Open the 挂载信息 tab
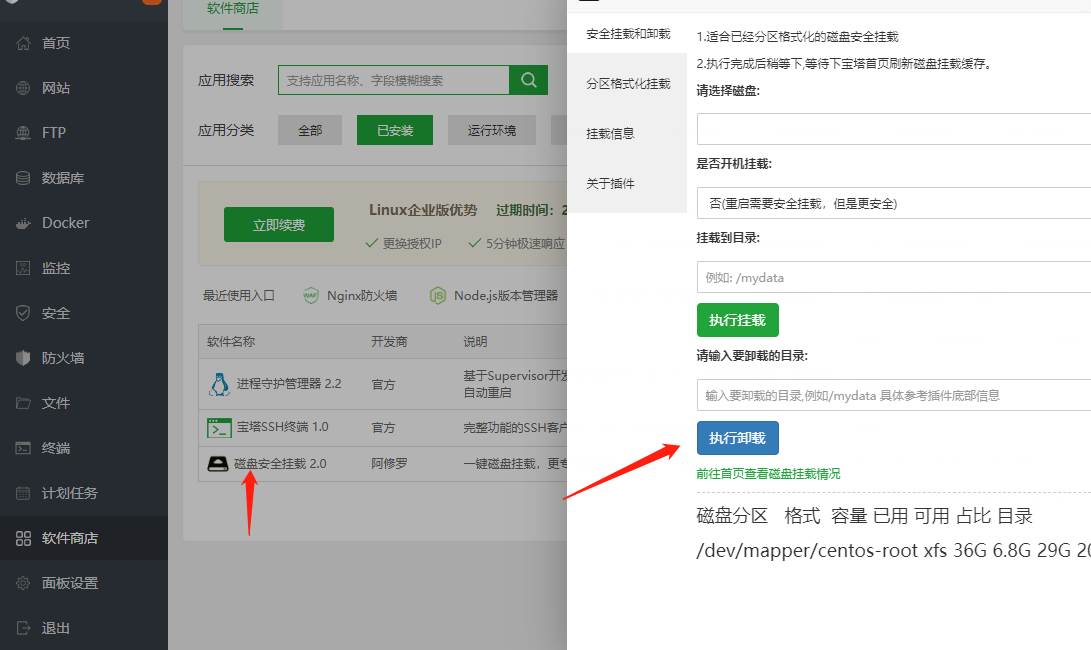The image size is (1091, 650). tap(610, 134)
